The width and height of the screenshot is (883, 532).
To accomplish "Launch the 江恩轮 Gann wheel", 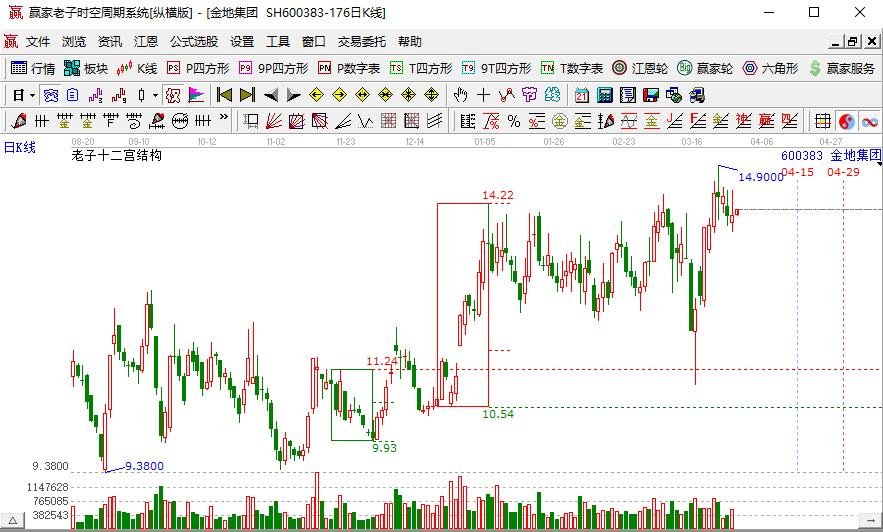I will pyautogui.click(x=640, y=68).
